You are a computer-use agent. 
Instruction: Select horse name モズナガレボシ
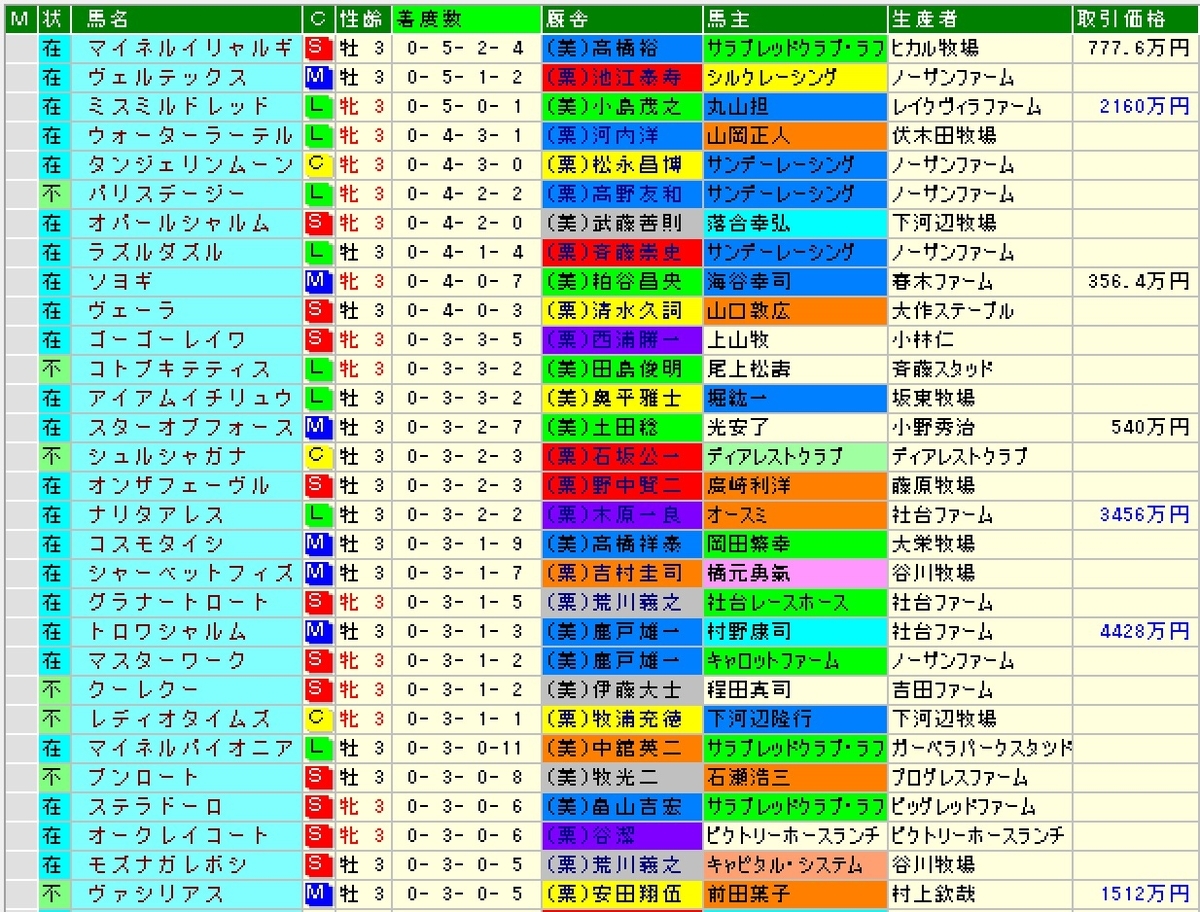[186, 864]
